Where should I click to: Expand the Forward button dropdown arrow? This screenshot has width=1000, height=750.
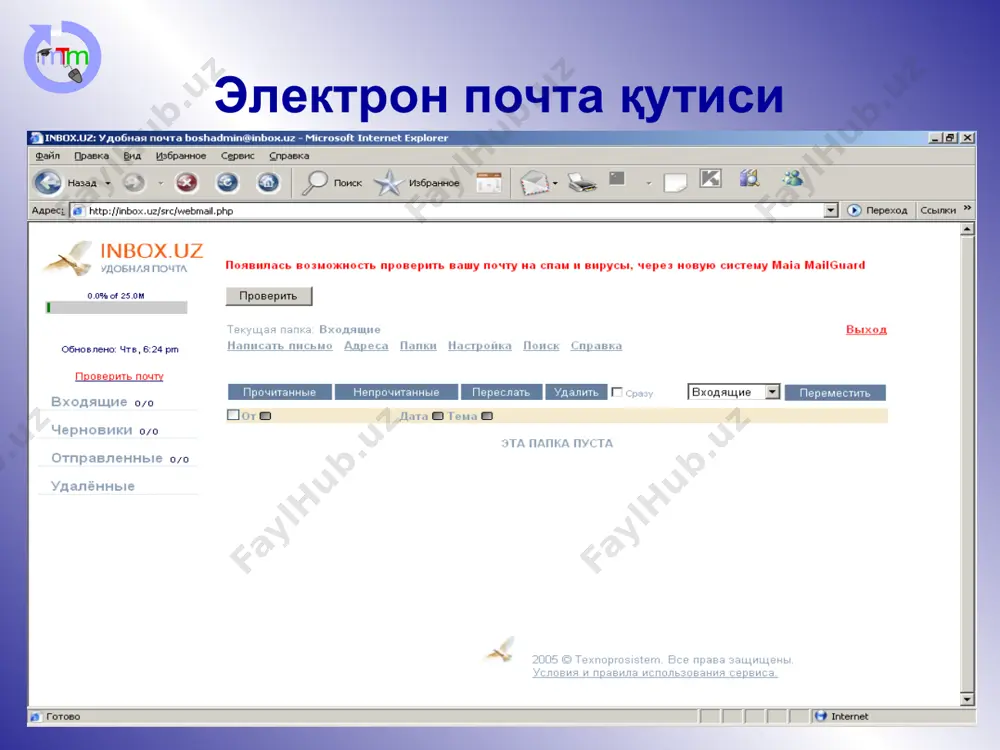coord(160,184)
